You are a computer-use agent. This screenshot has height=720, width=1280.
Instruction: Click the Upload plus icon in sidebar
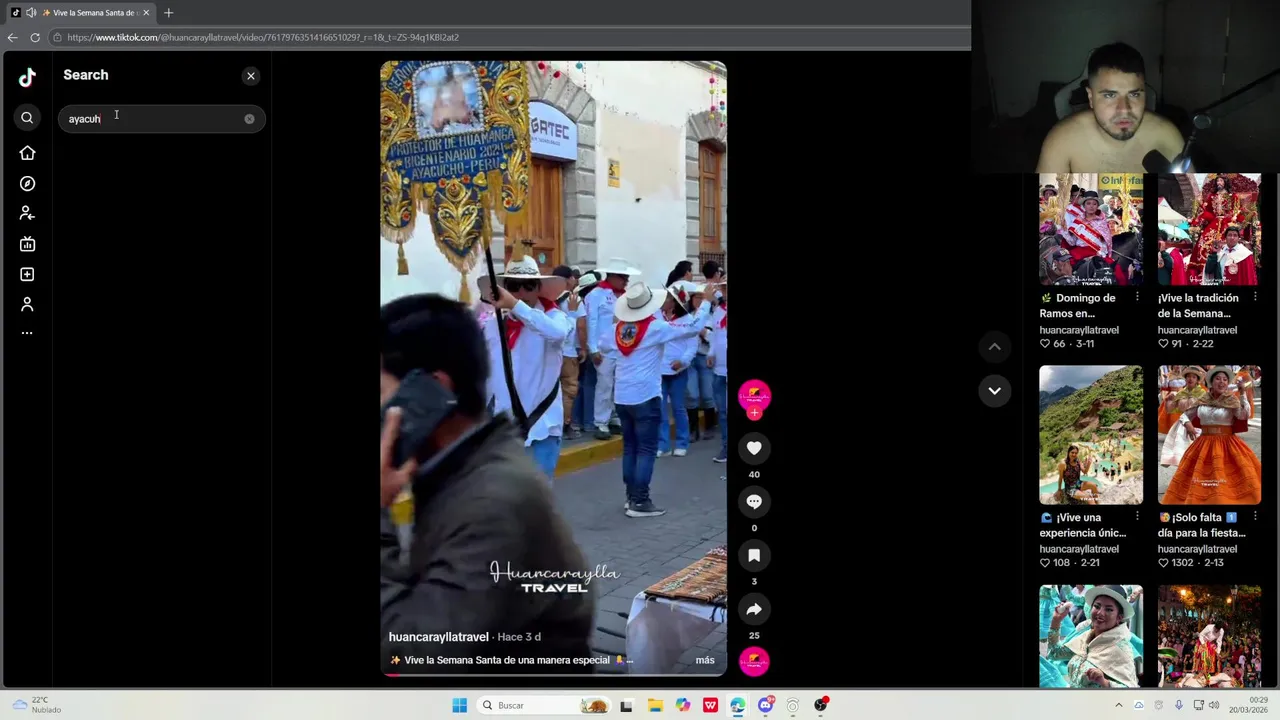point(27,274)
